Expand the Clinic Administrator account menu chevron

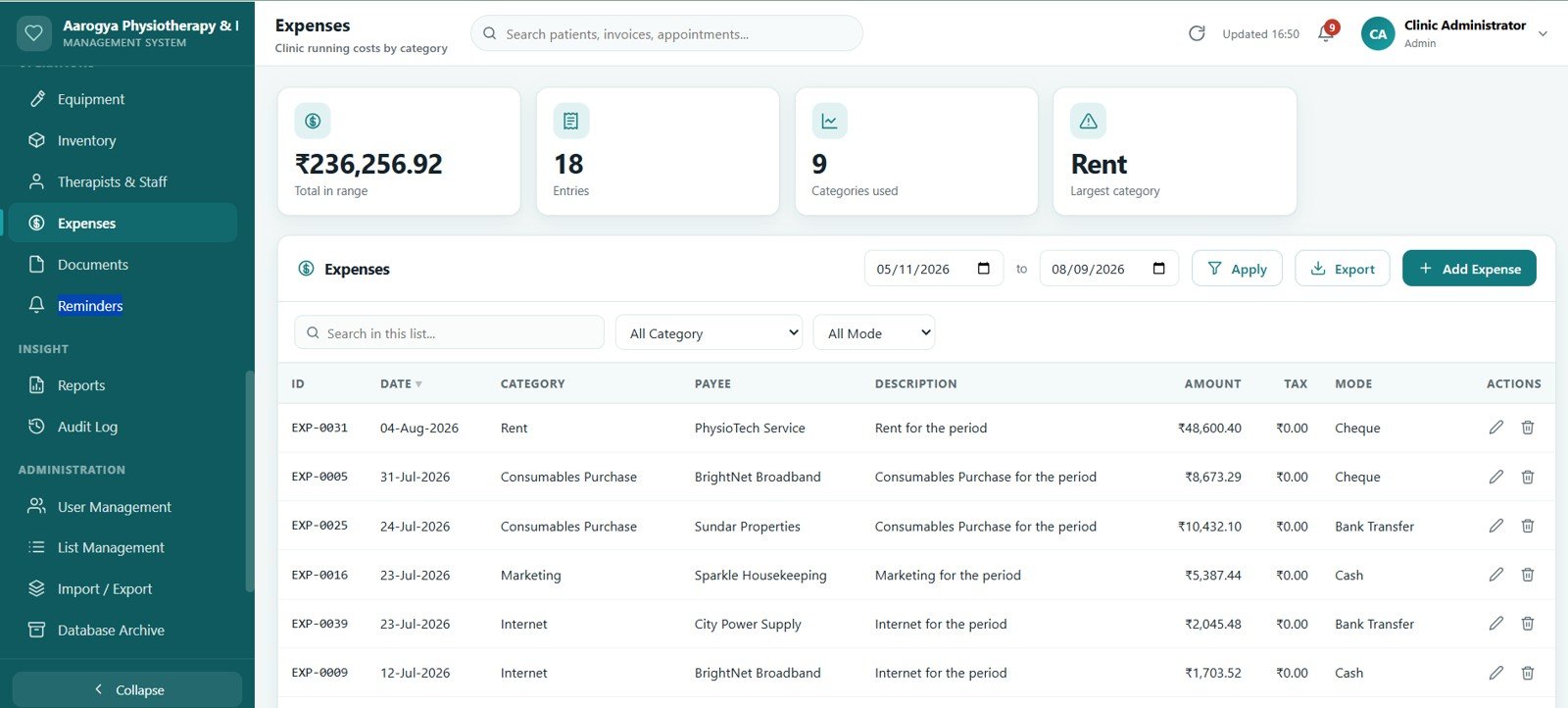[1543, 33]
